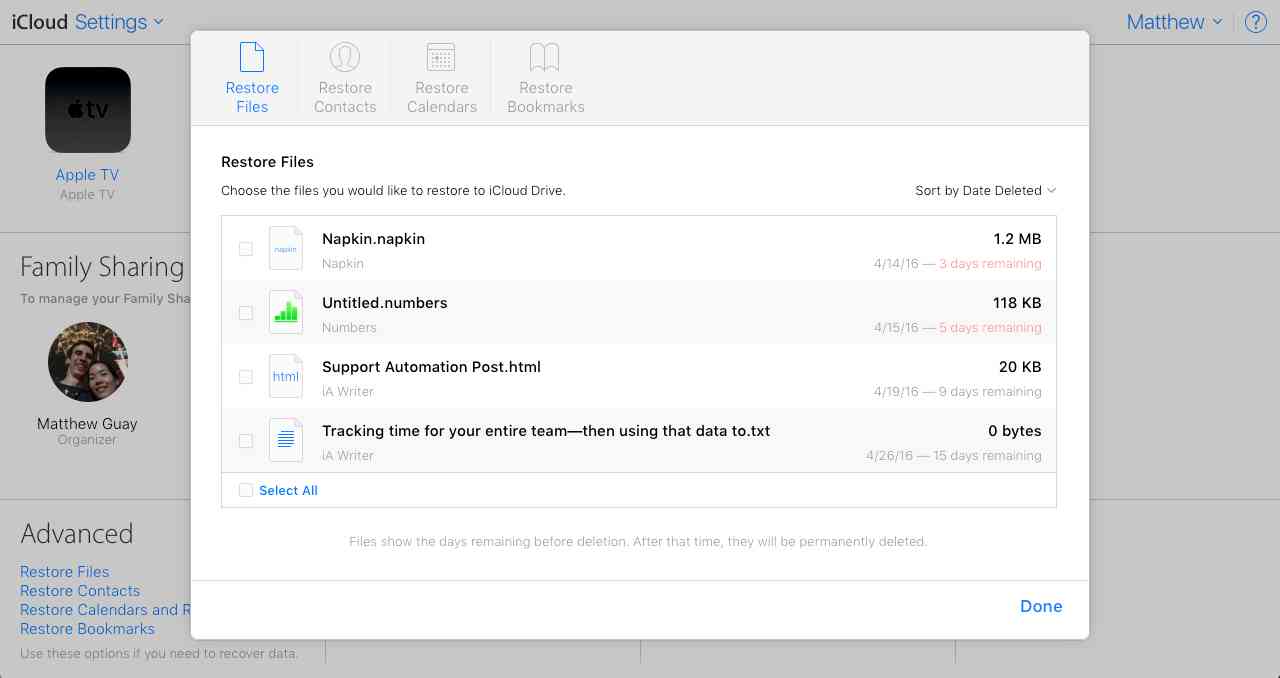
Task: Click the '9 days remaining' text
Action: click(x=990, y=392)
